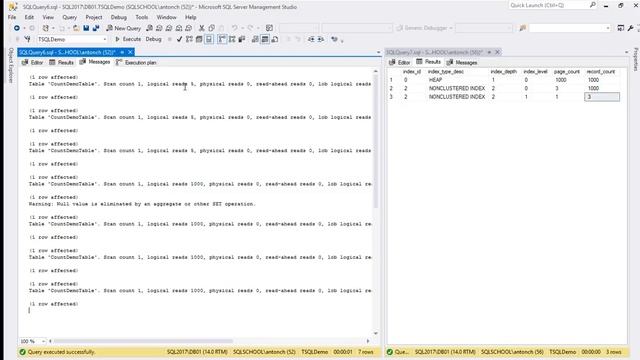The image size is (640, 360).
Task: Toggle Include Actual Execution Plan
Action: 222,39
